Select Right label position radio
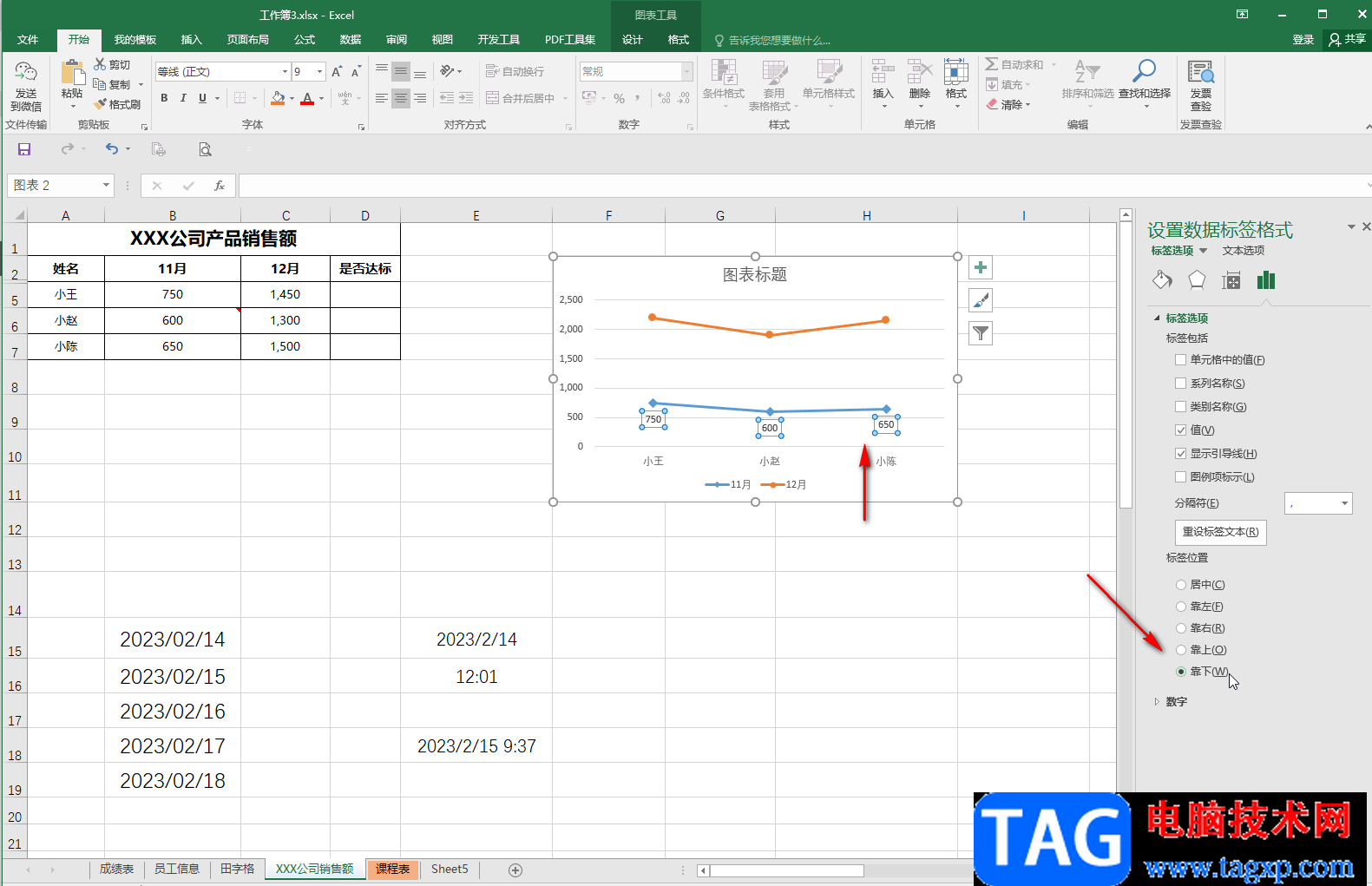Image resolution: width=1372 pixels, height=886 pixels. coord(1181,628)
